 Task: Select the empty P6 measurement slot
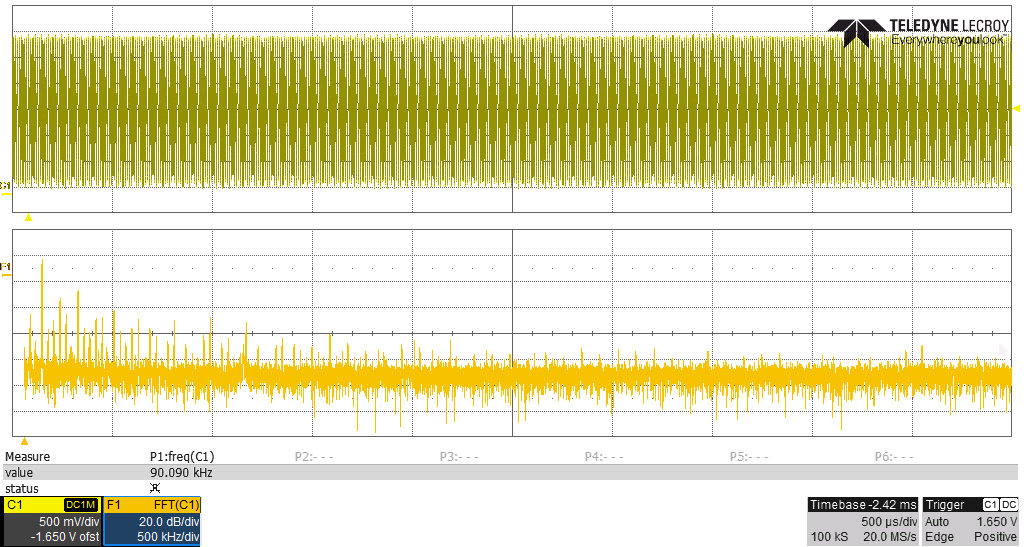[896, 457]
